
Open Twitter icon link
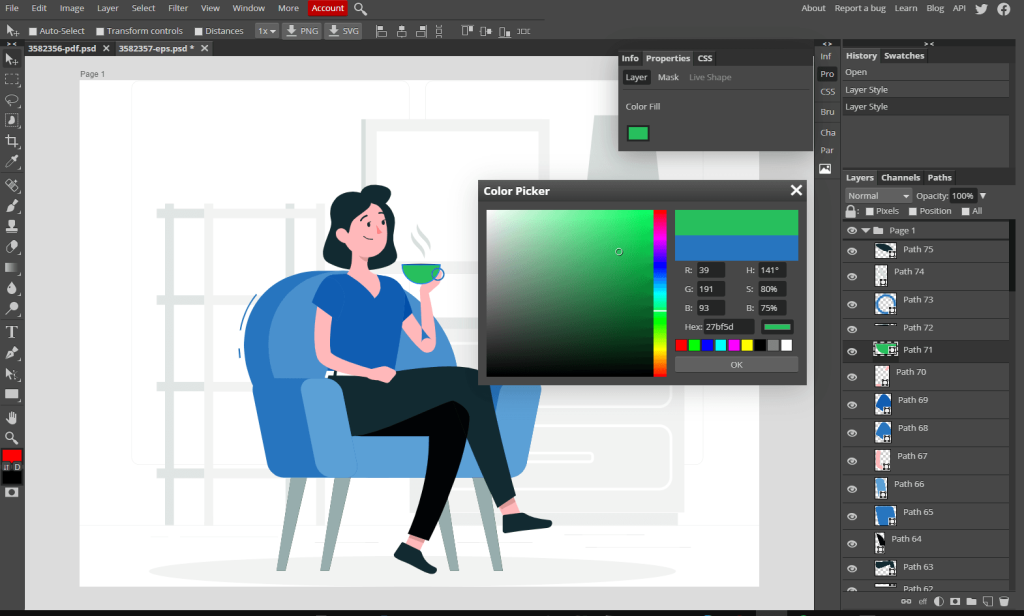(x=981, y=8)
